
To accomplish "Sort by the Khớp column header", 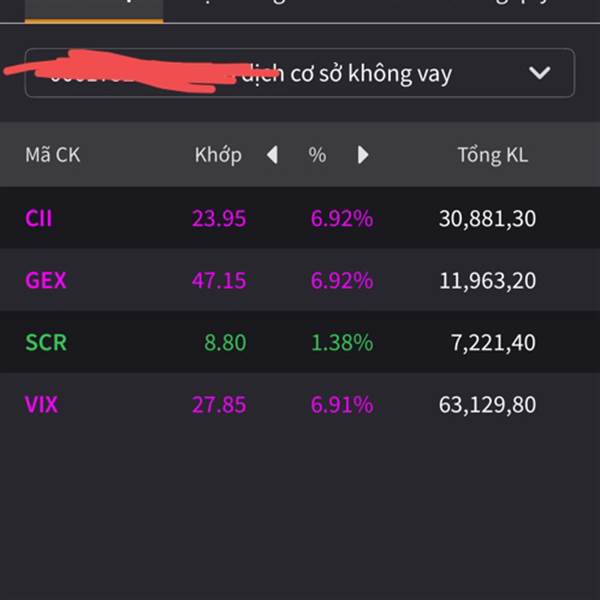I will (x=218, y=155).
